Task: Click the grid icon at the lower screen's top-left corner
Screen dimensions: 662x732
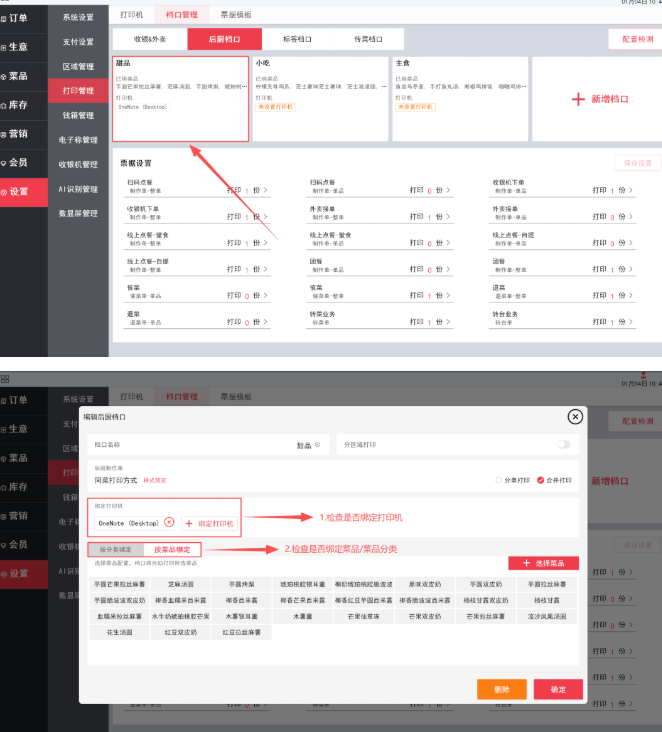Action: [x=5, y=379]
